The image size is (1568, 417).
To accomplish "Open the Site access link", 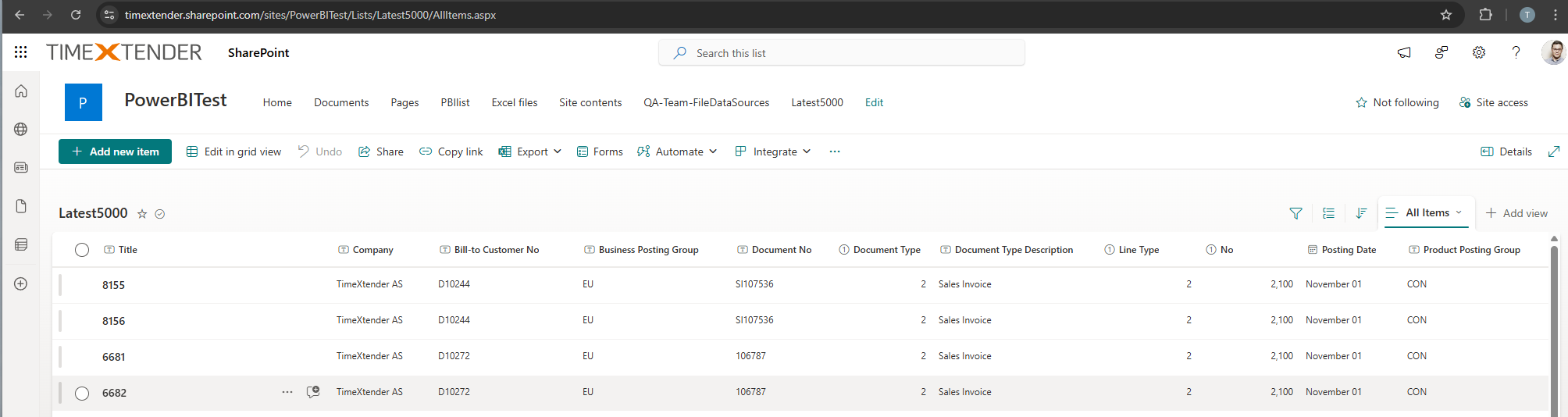I will pos(1494,102).
